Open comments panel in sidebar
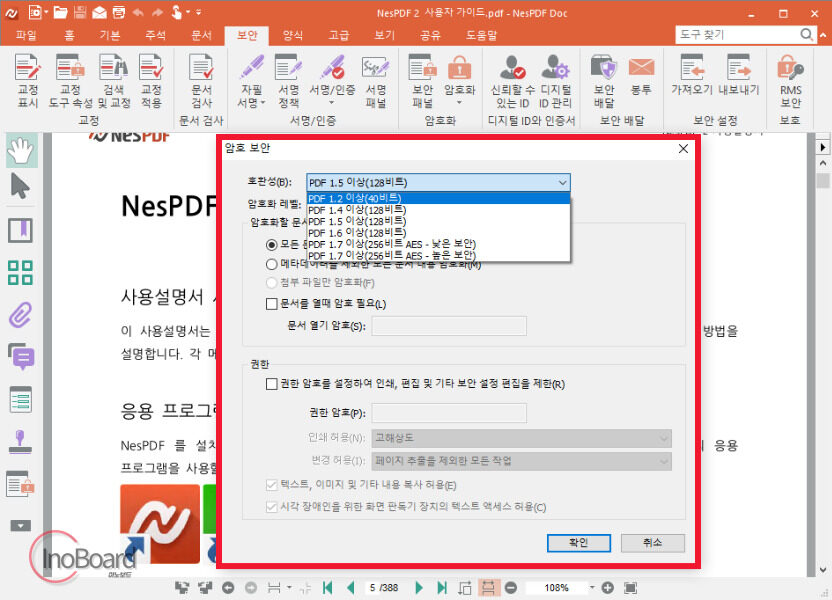The width and height of the screenshot is (832, 600). pos(22,356)
